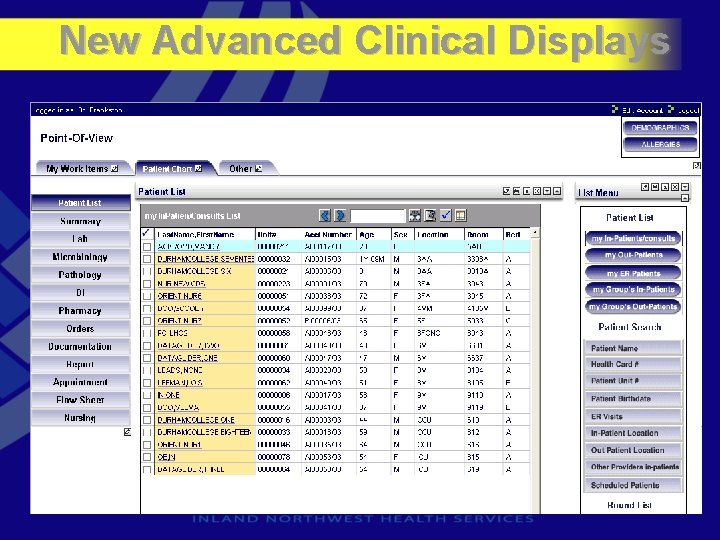Click second icon in List Menu panel header
This screenshot has height=540, width=720.
[655, 187]
